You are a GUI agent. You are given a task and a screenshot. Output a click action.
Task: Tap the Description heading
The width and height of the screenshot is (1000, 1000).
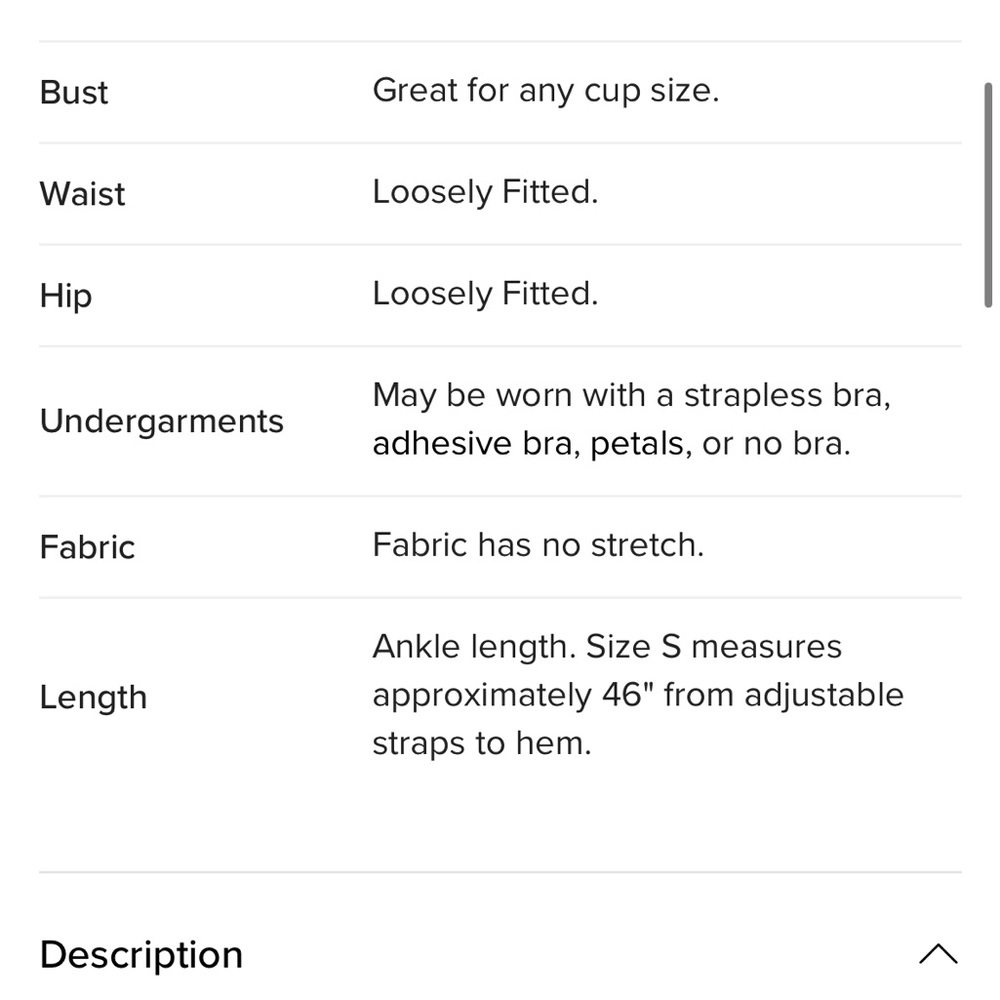tap(141, 955)
